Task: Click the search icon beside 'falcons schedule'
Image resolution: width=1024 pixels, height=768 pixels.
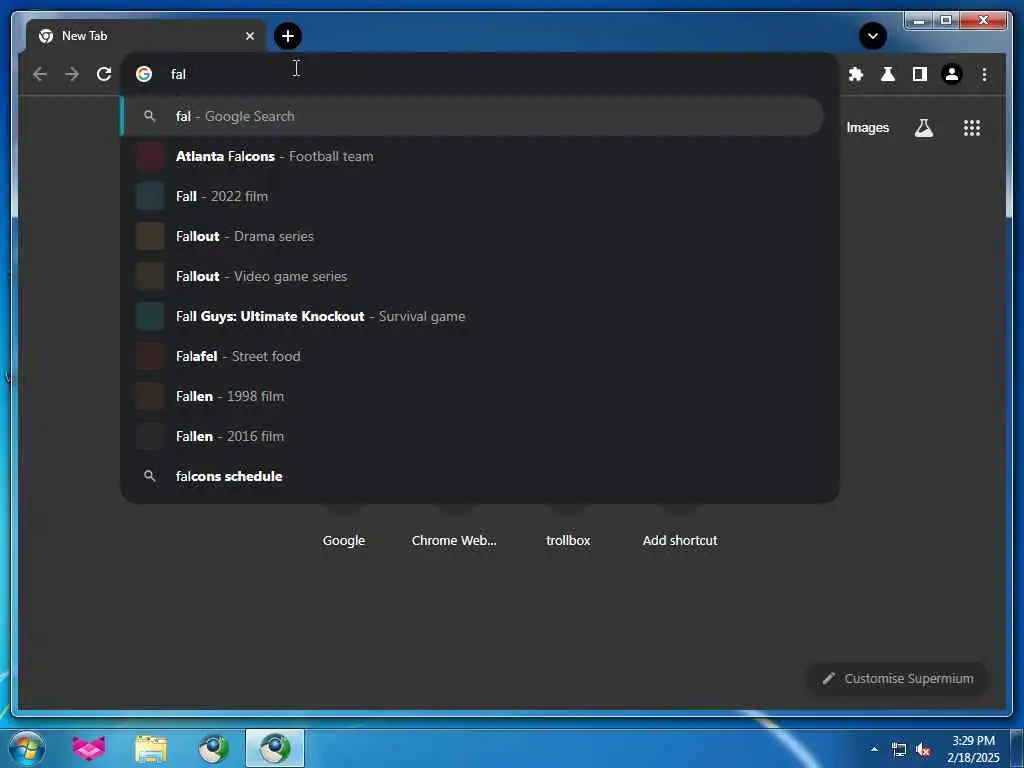Action: tap(150, 477)
